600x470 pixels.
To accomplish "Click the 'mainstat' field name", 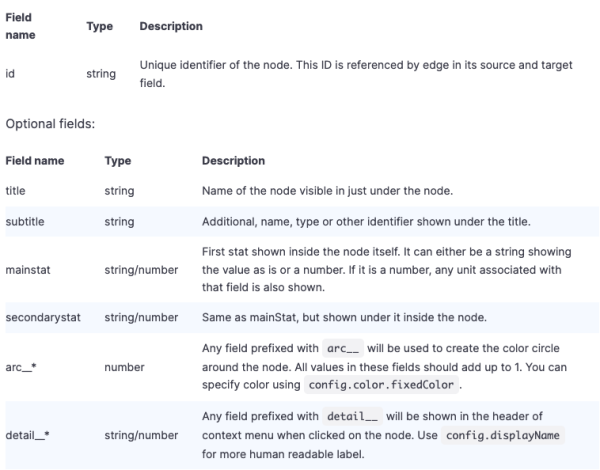I will point(28,270).
